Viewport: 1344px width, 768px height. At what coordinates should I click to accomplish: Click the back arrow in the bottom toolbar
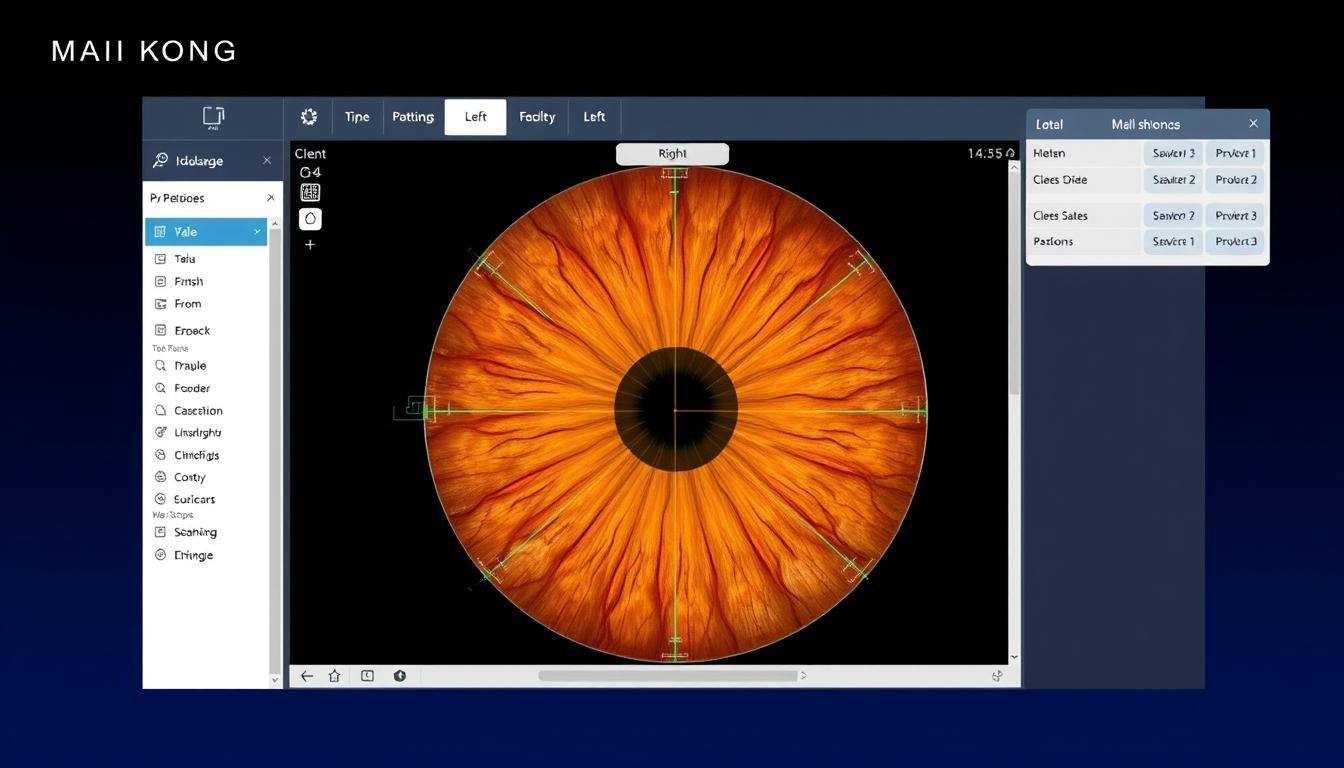[x=305, y=674]
